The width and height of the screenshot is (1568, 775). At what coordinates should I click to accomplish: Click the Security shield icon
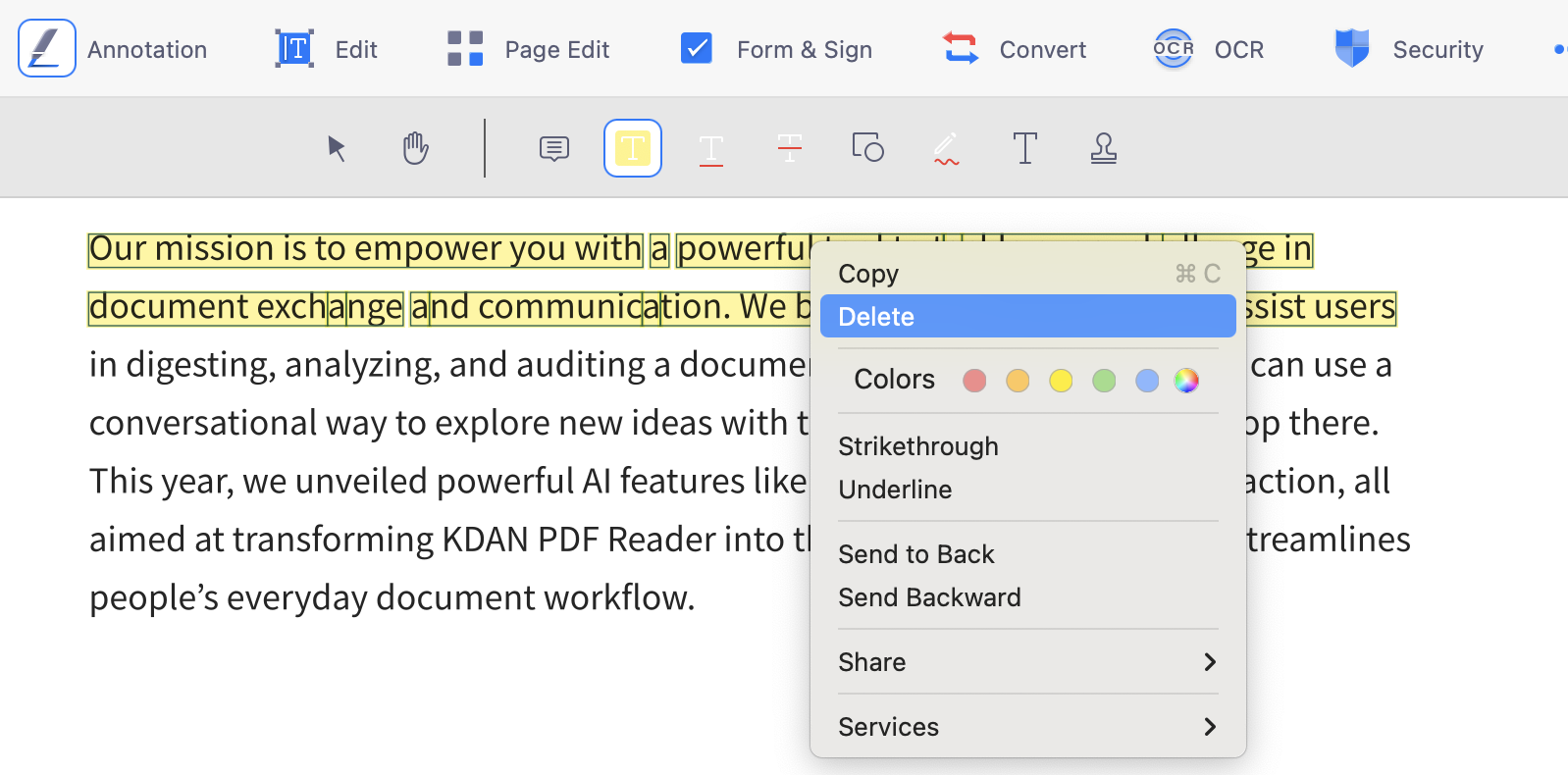[x=1352, y=48]
